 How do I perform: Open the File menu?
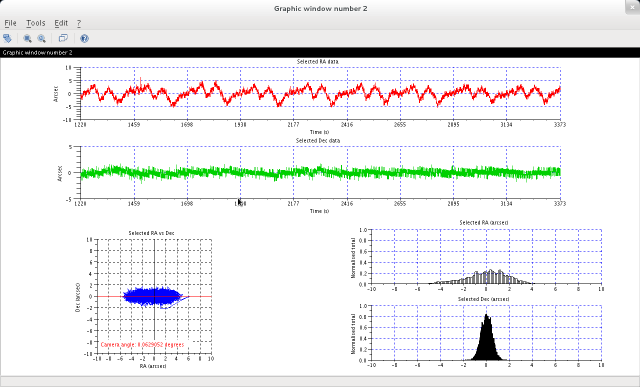pos(10,23)
